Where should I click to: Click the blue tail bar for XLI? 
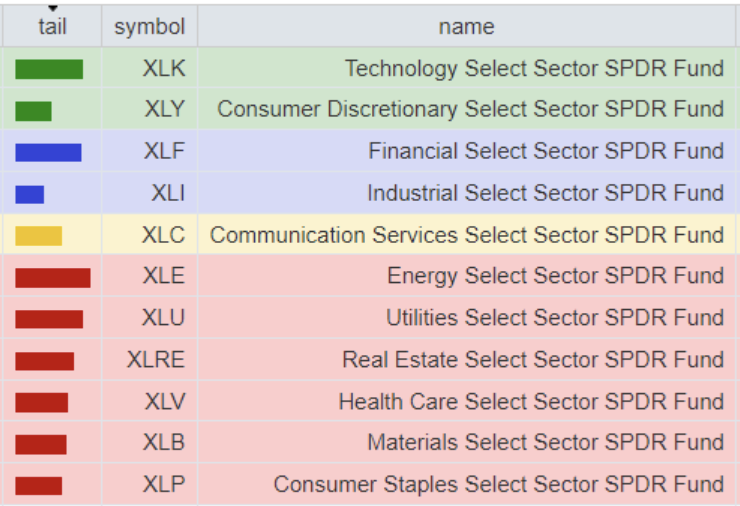(30, 194)
